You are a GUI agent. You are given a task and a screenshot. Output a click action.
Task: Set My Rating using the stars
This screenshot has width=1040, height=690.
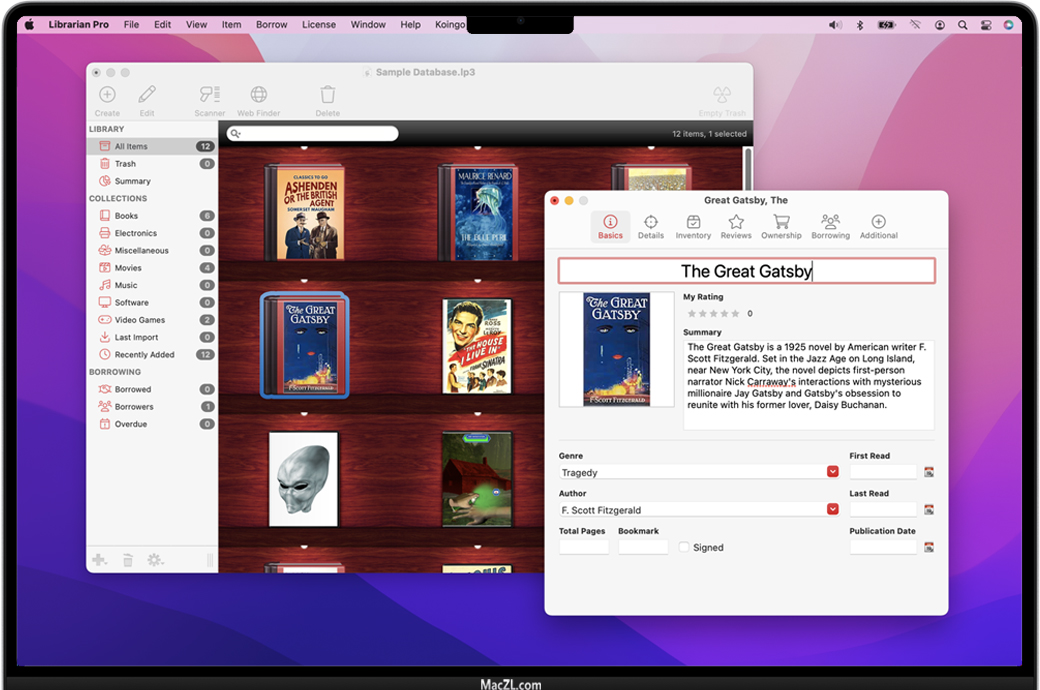click(714, 314)
